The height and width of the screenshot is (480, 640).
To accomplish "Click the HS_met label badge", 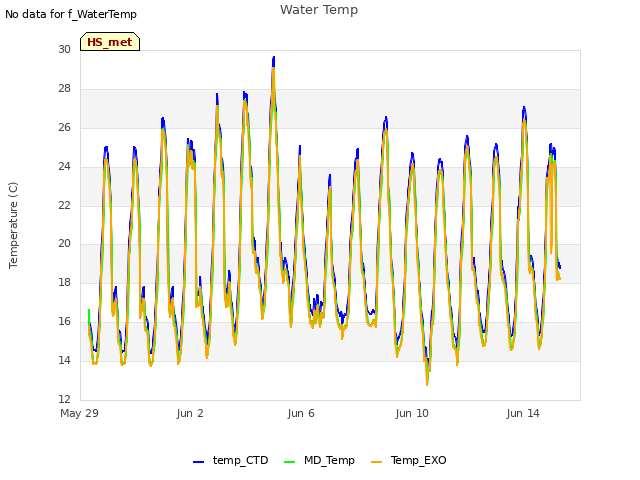I will pos(110,42).
